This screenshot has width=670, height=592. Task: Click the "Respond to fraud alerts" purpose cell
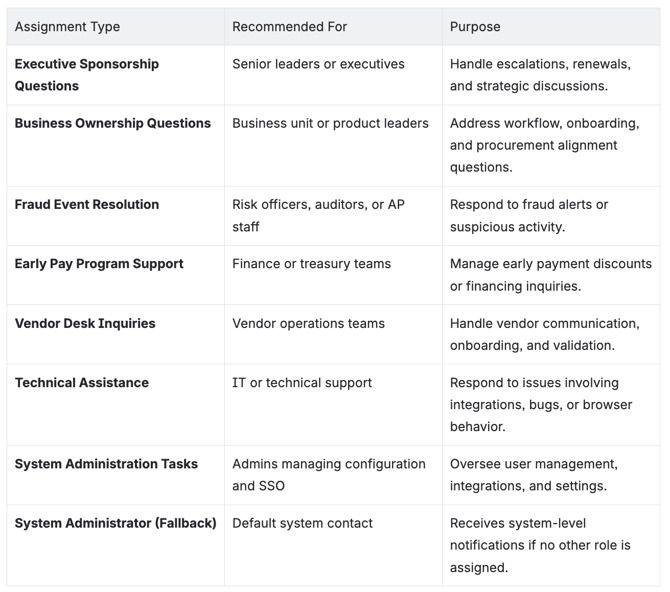(528, 215)
